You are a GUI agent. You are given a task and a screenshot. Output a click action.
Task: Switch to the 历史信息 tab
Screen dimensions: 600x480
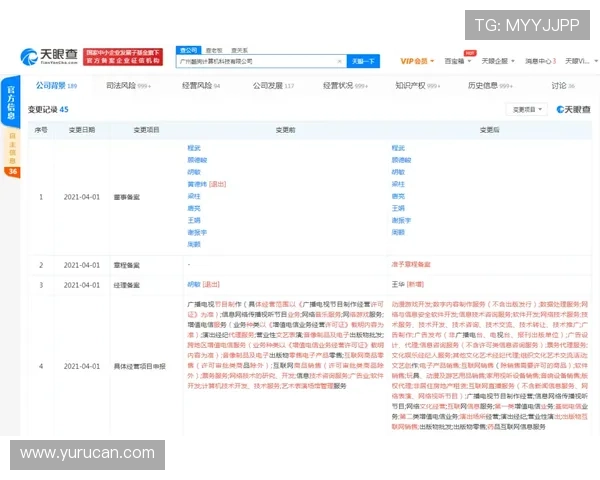pyautogui.click(x=490, y=86)
